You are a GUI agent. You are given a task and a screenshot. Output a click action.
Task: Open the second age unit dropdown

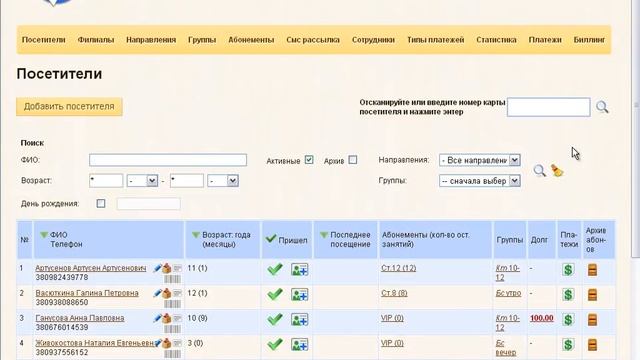pos(223,180)
